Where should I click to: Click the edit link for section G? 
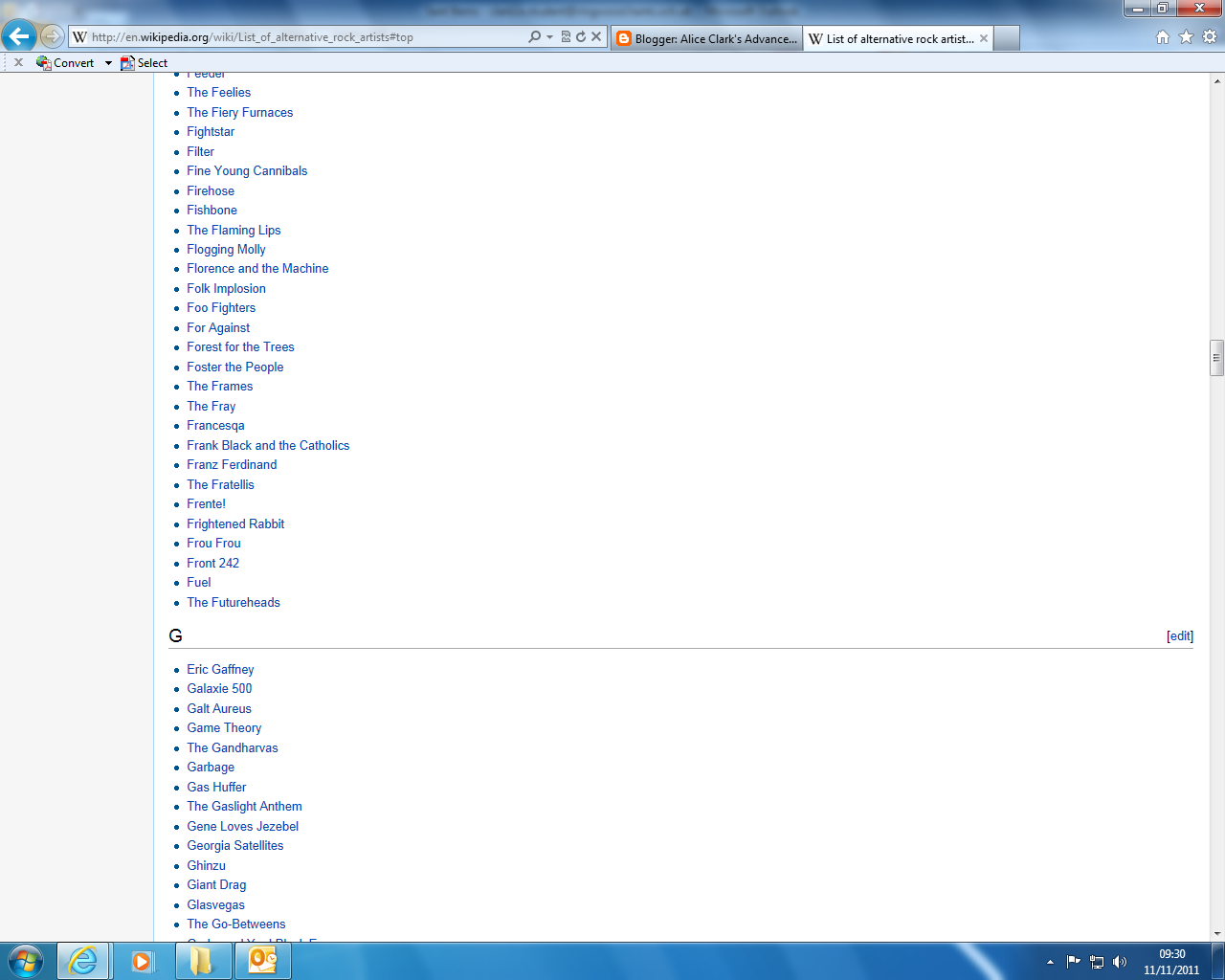[x=1180, y=635]
